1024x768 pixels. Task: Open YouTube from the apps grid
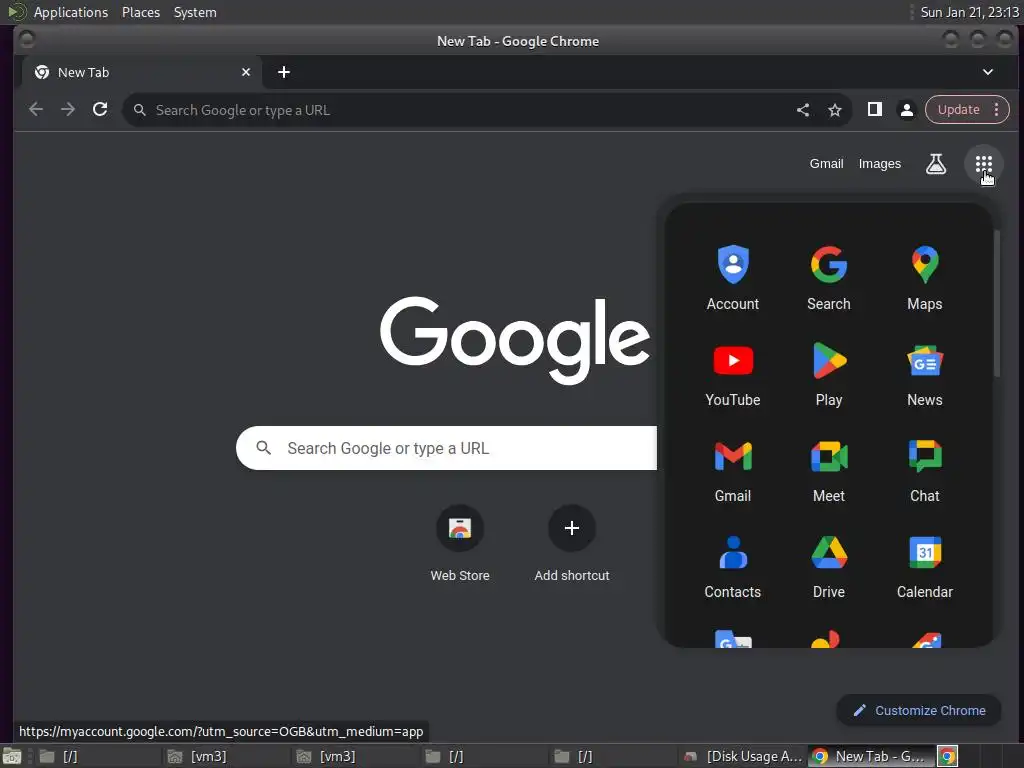[733, 374]
